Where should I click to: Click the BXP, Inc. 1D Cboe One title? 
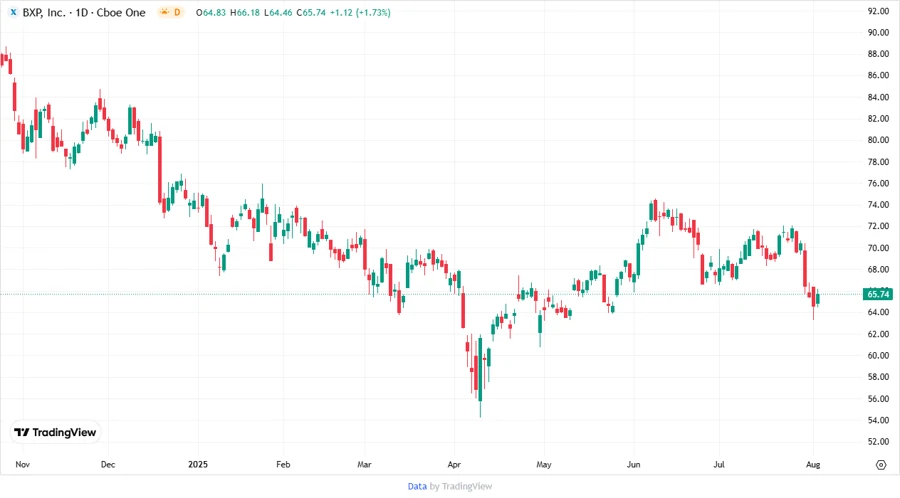(x=84, y=13)
